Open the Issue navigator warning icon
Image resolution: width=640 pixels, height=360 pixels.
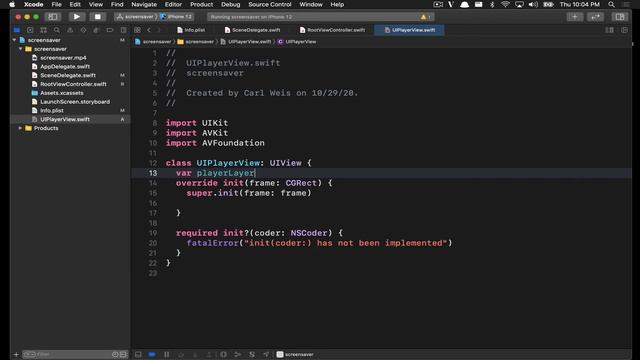click(70, 30)
